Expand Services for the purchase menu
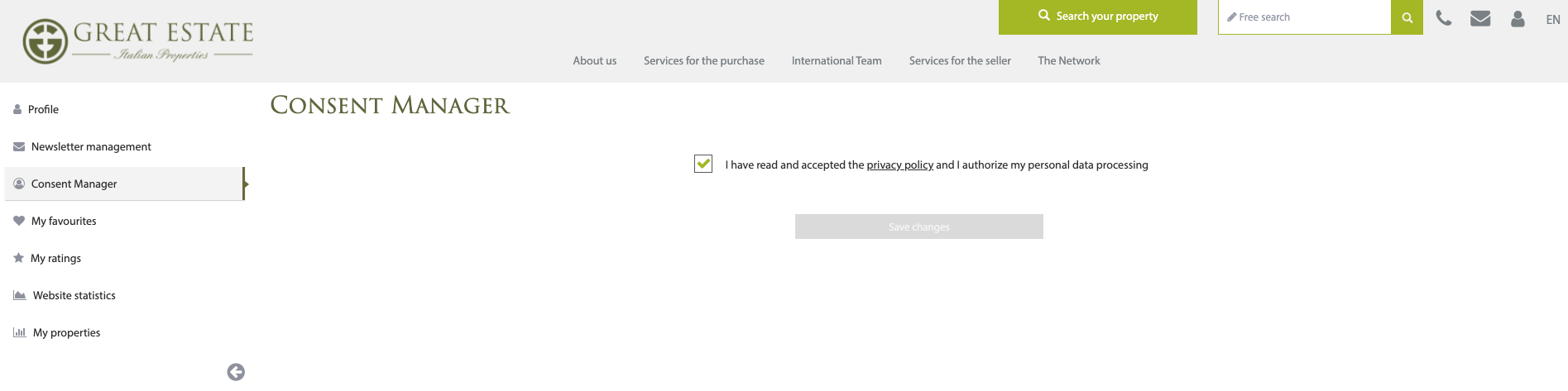 (x=704, y=60)
